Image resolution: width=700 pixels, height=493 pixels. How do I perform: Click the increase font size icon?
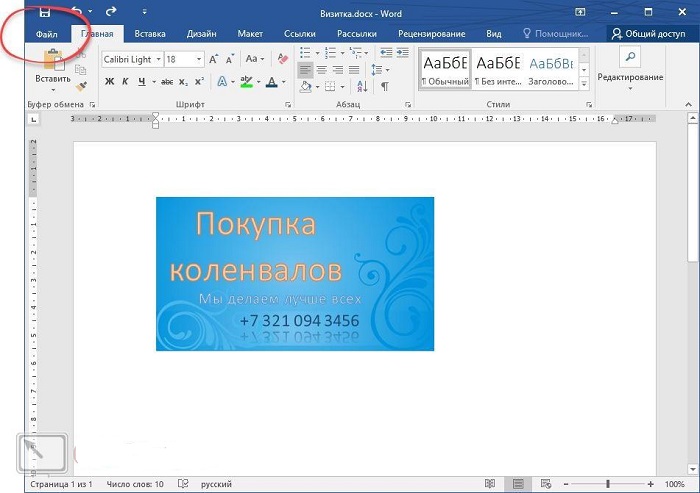coord(213,59)
